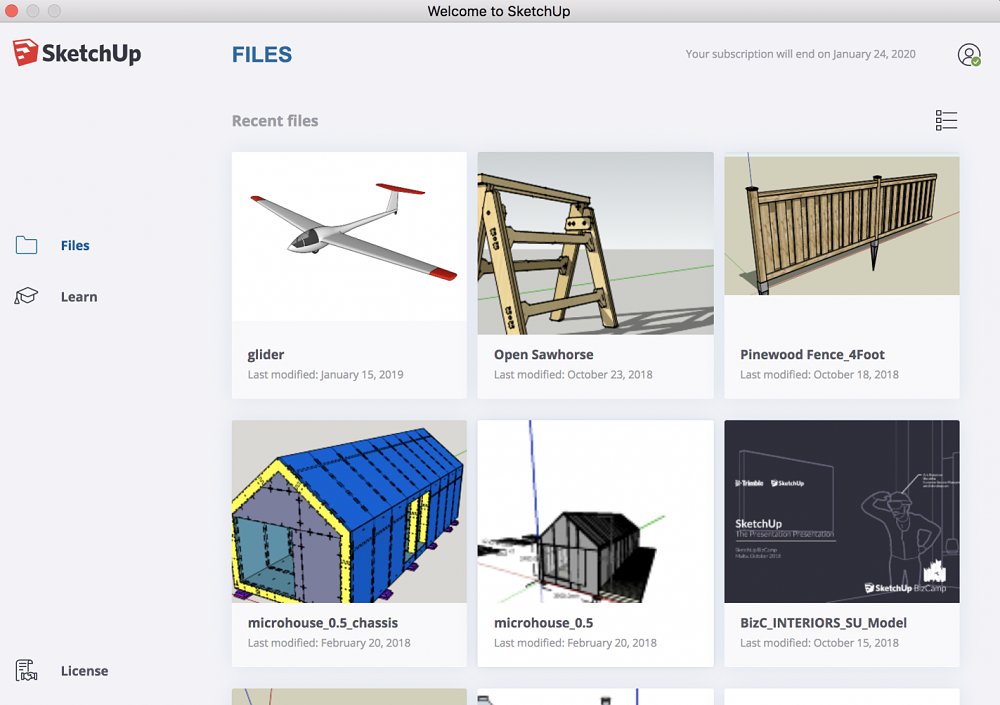Click the glider file name
Image resolution: width=1000 pixels, height=705 pixels.
[266, 355]
